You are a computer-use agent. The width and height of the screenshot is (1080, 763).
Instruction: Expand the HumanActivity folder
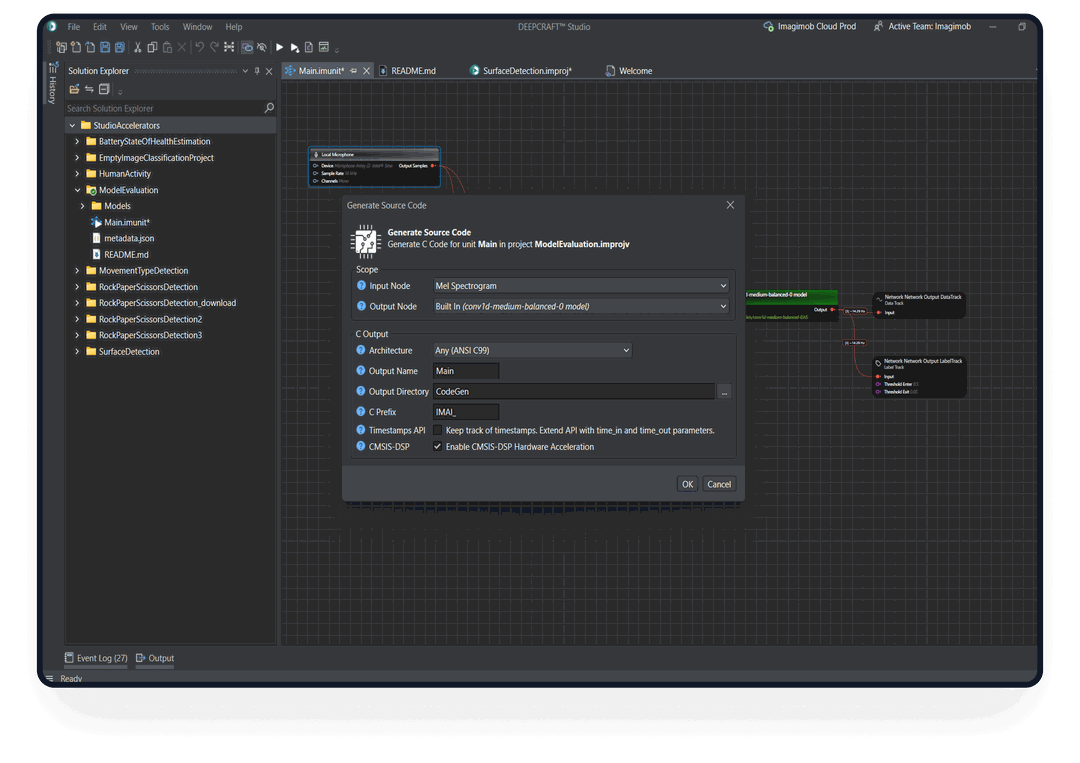77,174
